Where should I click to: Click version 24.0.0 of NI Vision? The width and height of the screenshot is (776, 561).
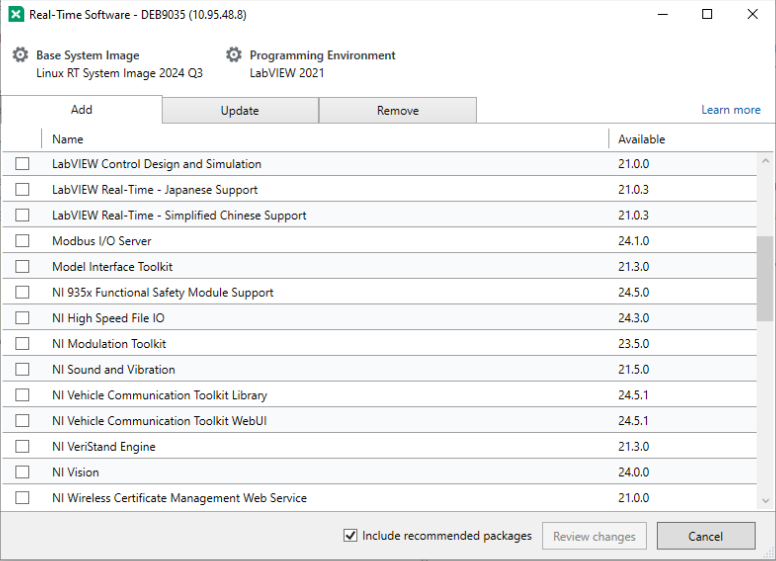click(x=633, y=472)
